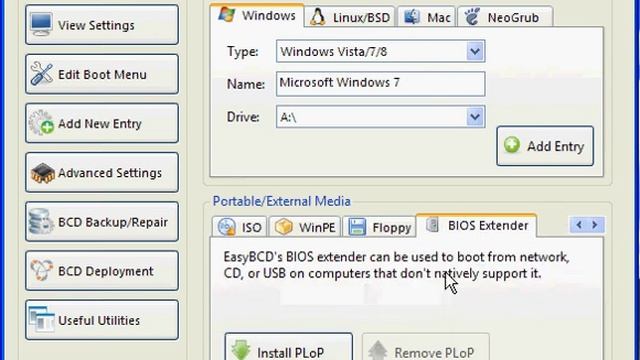This screenshot has height=360, width=640.
Task: Click the Type: label
Action: tap(243, 52)
